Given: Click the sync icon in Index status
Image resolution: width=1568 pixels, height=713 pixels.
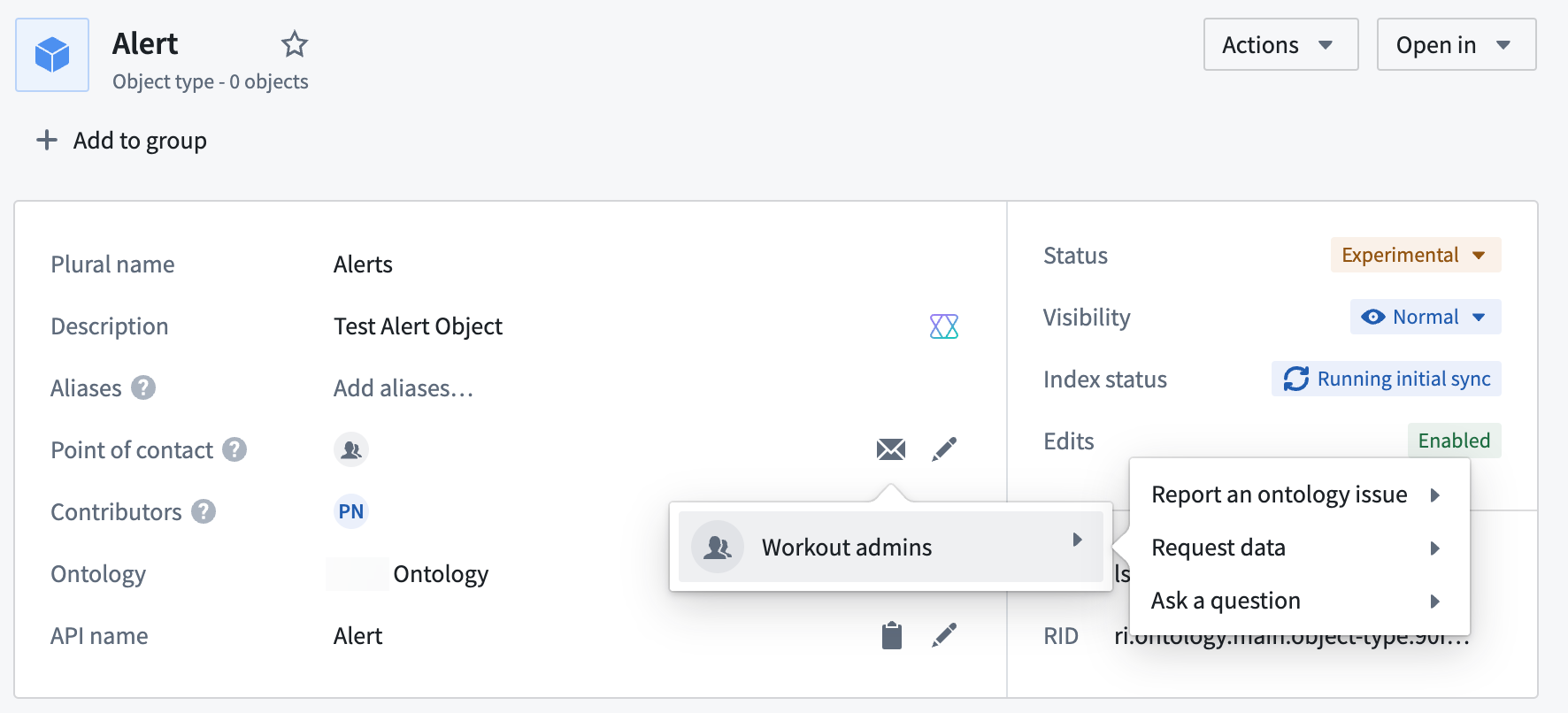Looking at the screenshot, I should [x=1296, y=379].
